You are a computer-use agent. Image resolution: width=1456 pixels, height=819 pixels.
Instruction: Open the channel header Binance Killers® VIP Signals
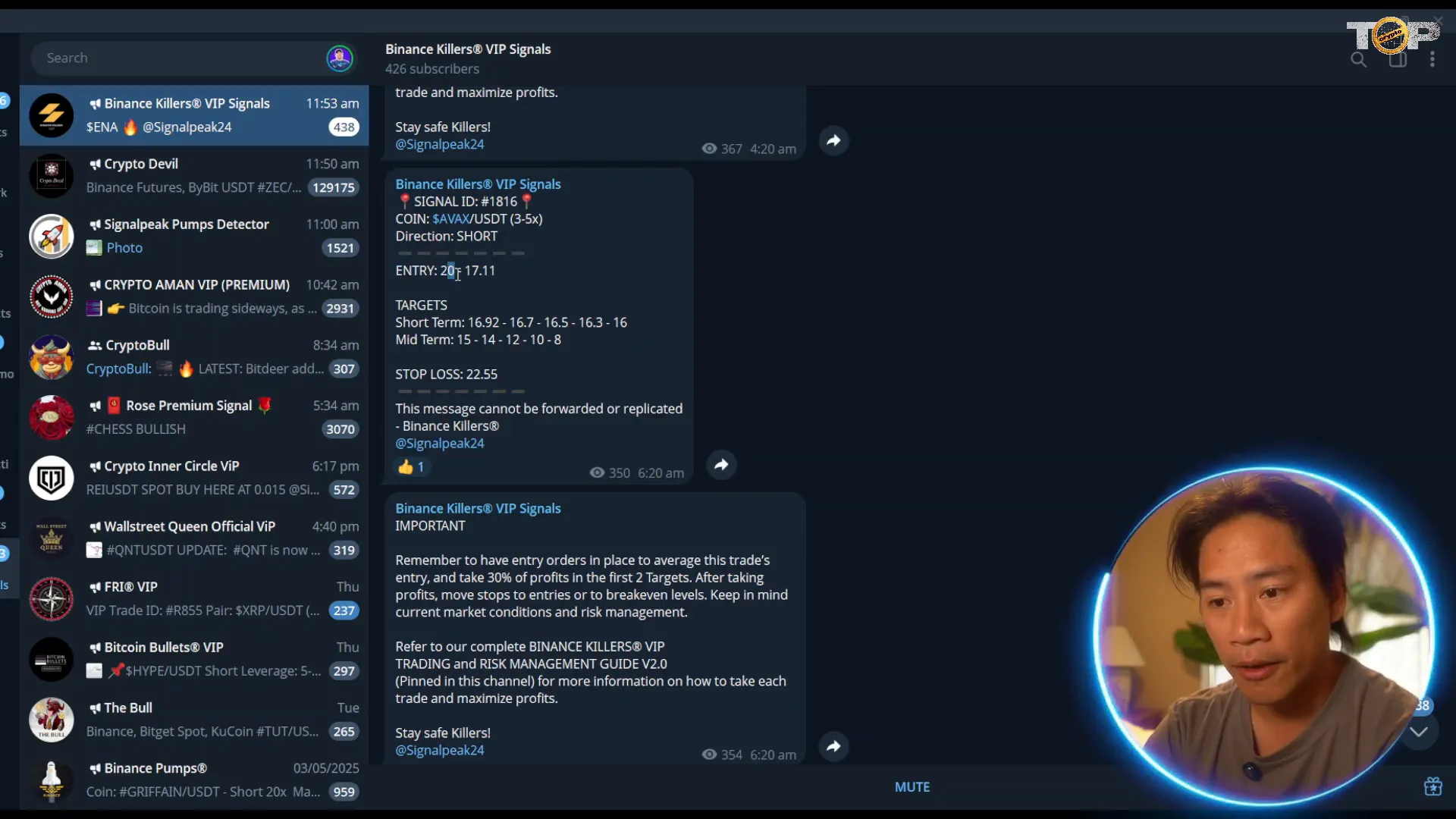click(468, 49)
